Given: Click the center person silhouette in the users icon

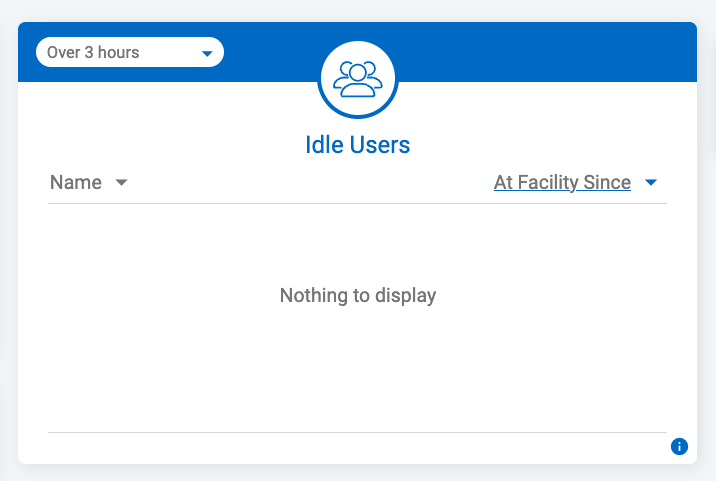Looking at the screenshot, I should (358, 80).
